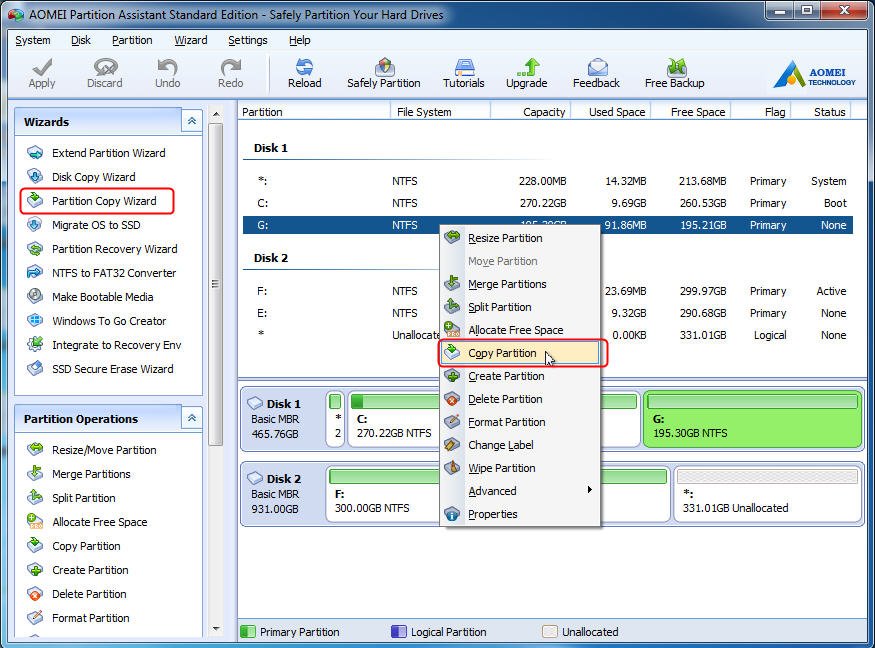This screenshot has height=648, width=875.
Task: Collapse the Wizards panel
Action: (191, 121)
